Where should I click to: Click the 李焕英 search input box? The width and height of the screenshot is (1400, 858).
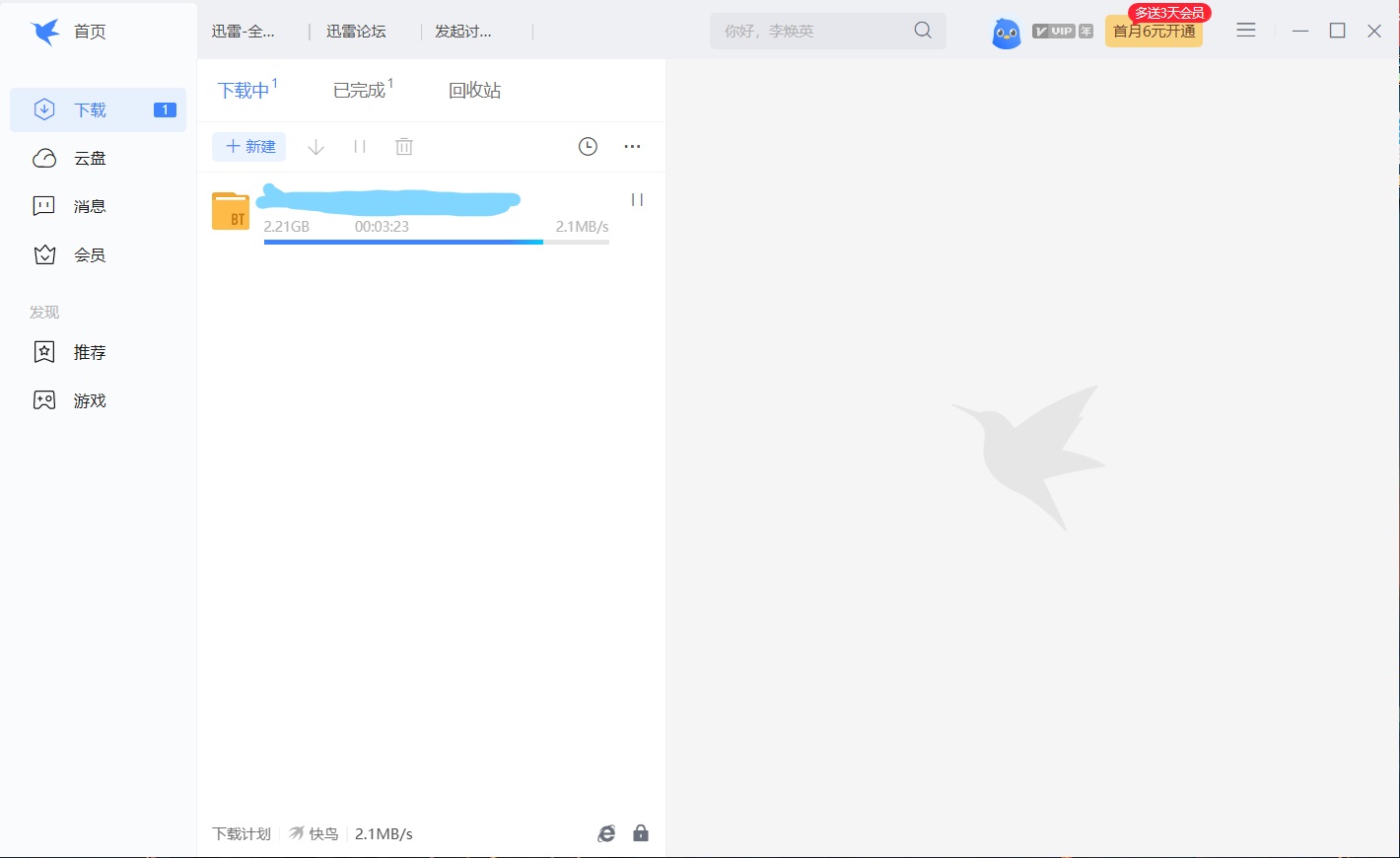coord(818,31)
